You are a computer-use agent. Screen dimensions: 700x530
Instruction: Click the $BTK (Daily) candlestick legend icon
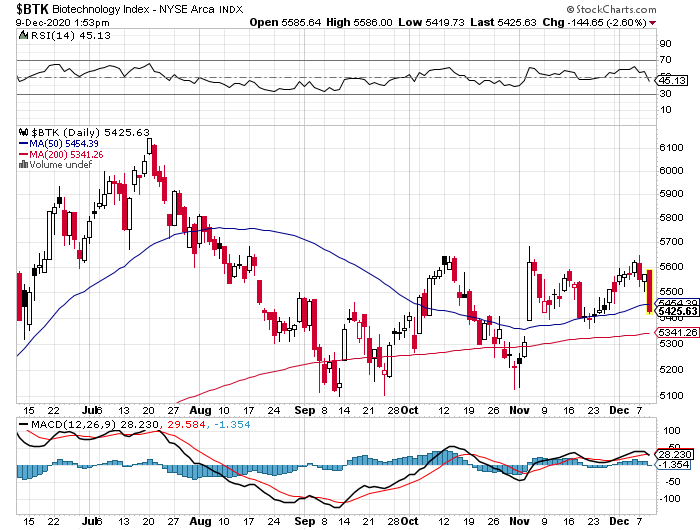(22, 132)
